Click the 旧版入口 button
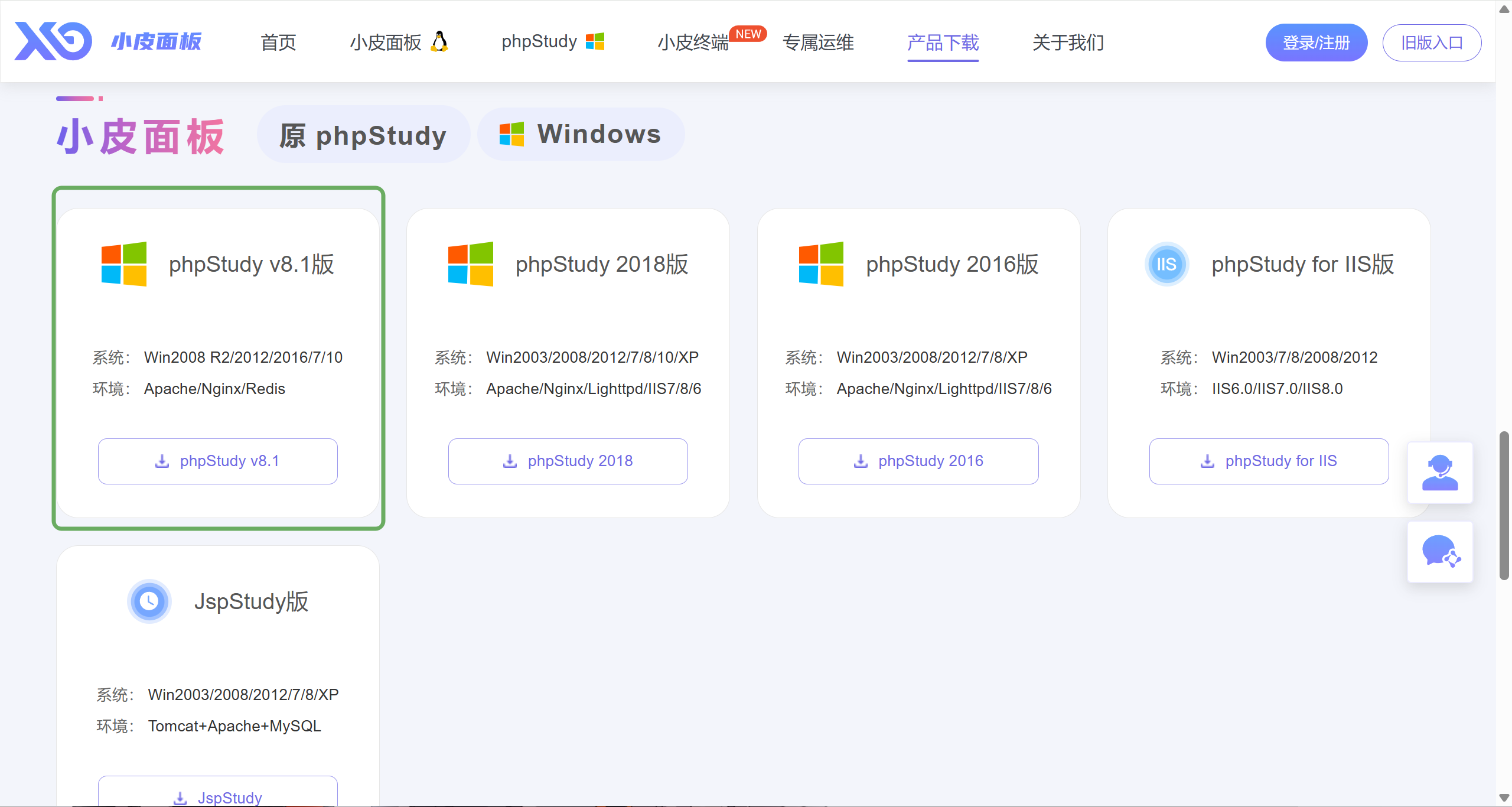 tap(1432, 43)
